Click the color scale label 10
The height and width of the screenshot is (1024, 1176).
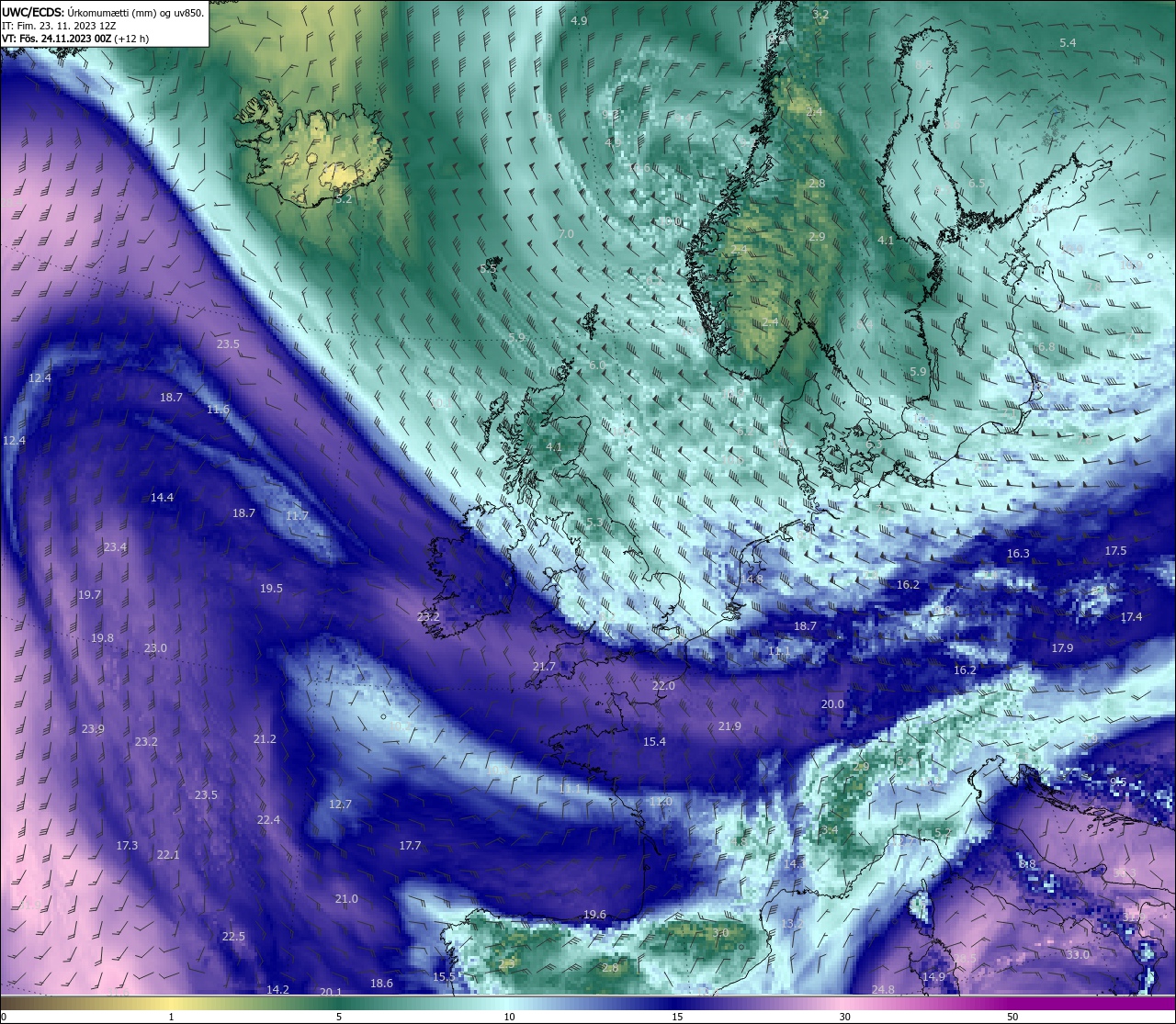(x=509, y=1017)
